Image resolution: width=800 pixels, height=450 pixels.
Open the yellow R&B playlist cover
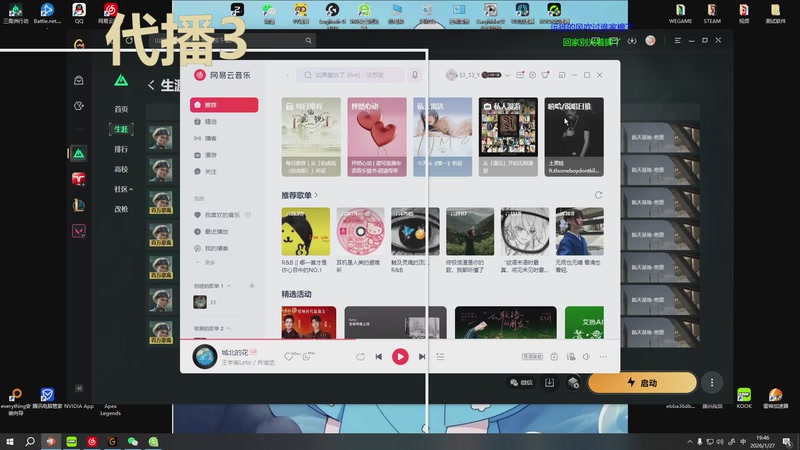point(306,231)
